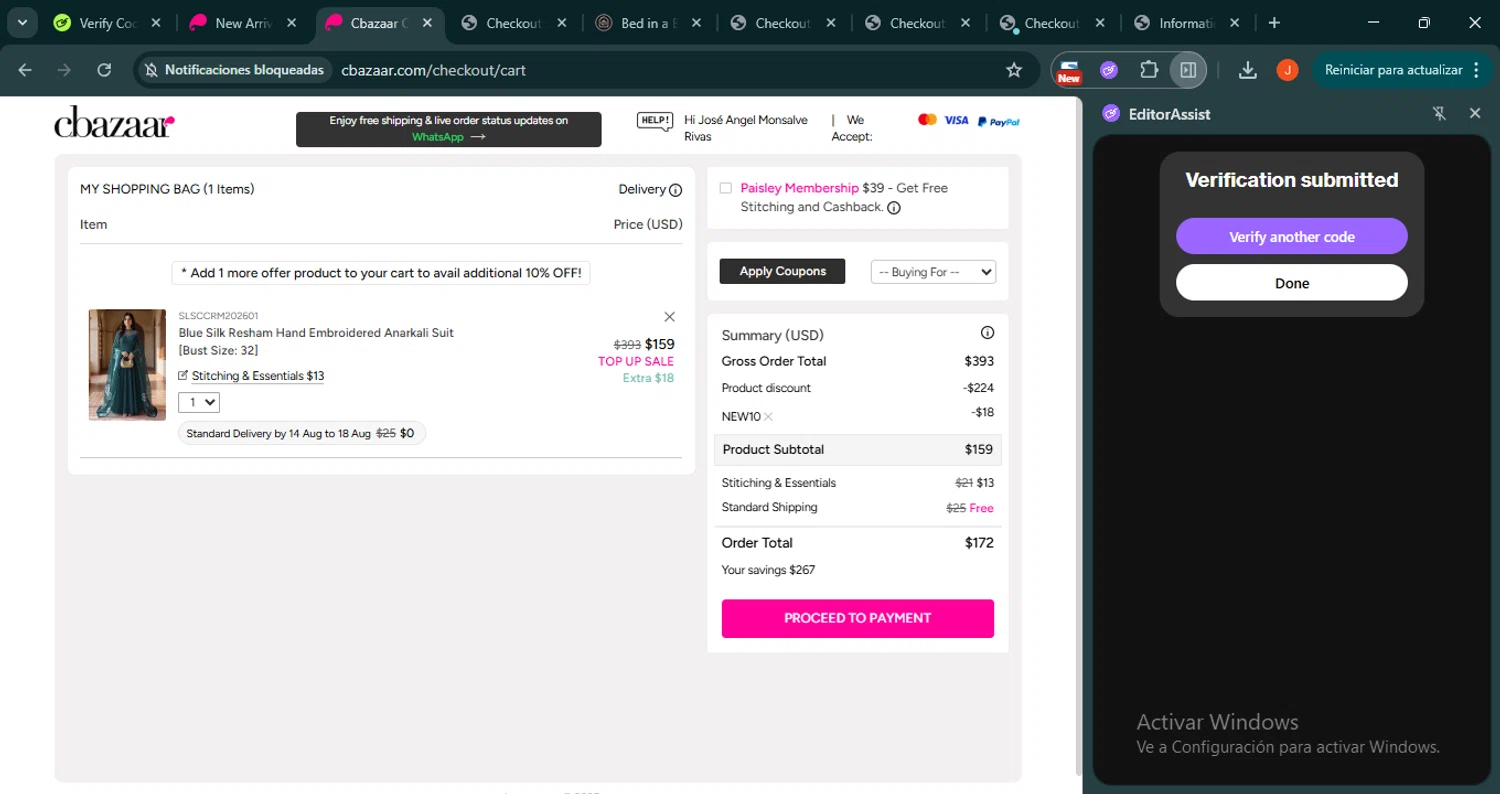Open the Buying For dropdown

point(933,272)
